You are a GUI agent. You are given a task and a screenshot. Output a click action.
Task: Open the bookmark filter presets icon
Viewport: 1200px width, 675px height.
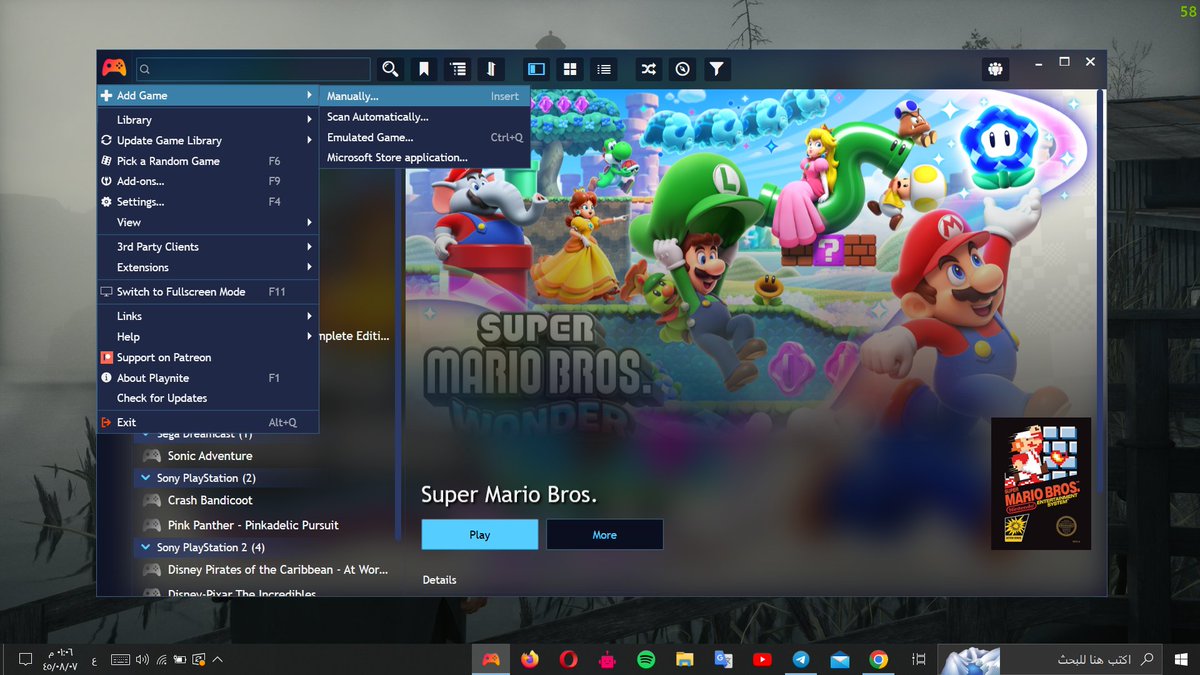tap(424, 69)
